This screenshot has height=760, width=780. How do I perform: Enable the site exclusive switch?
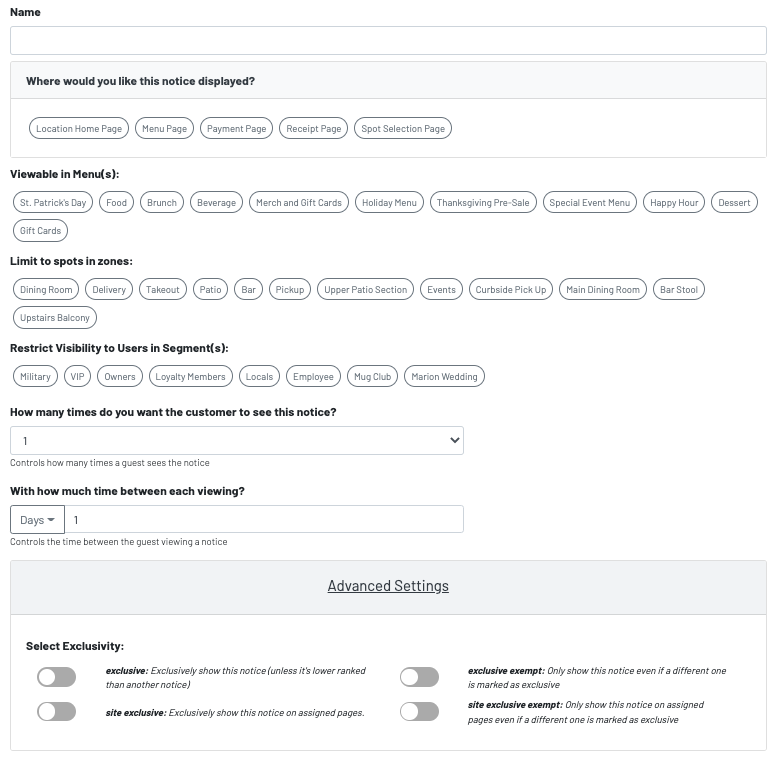(56, 711)
